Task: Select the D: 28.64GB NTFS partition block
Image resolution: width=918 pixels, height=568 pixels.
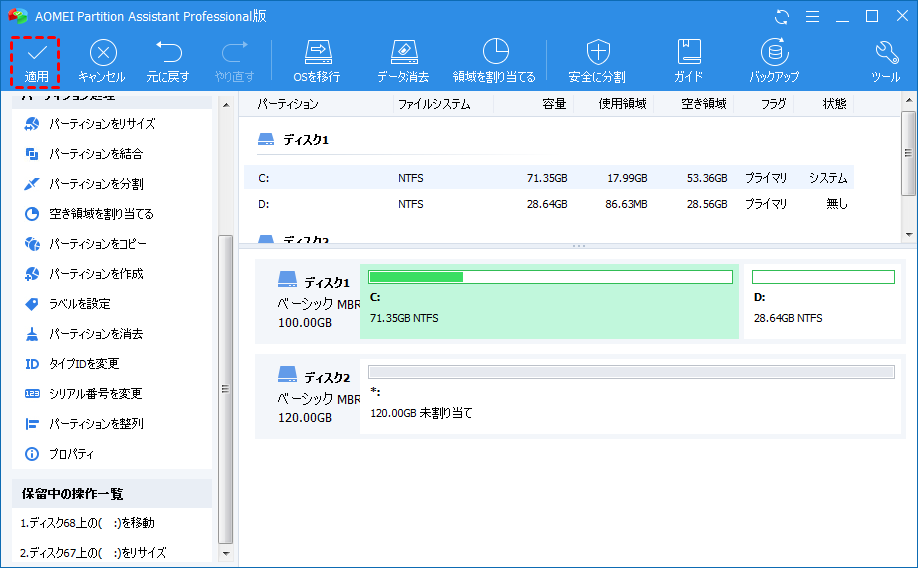Action: pyautogui.click(x=822, y=302)
